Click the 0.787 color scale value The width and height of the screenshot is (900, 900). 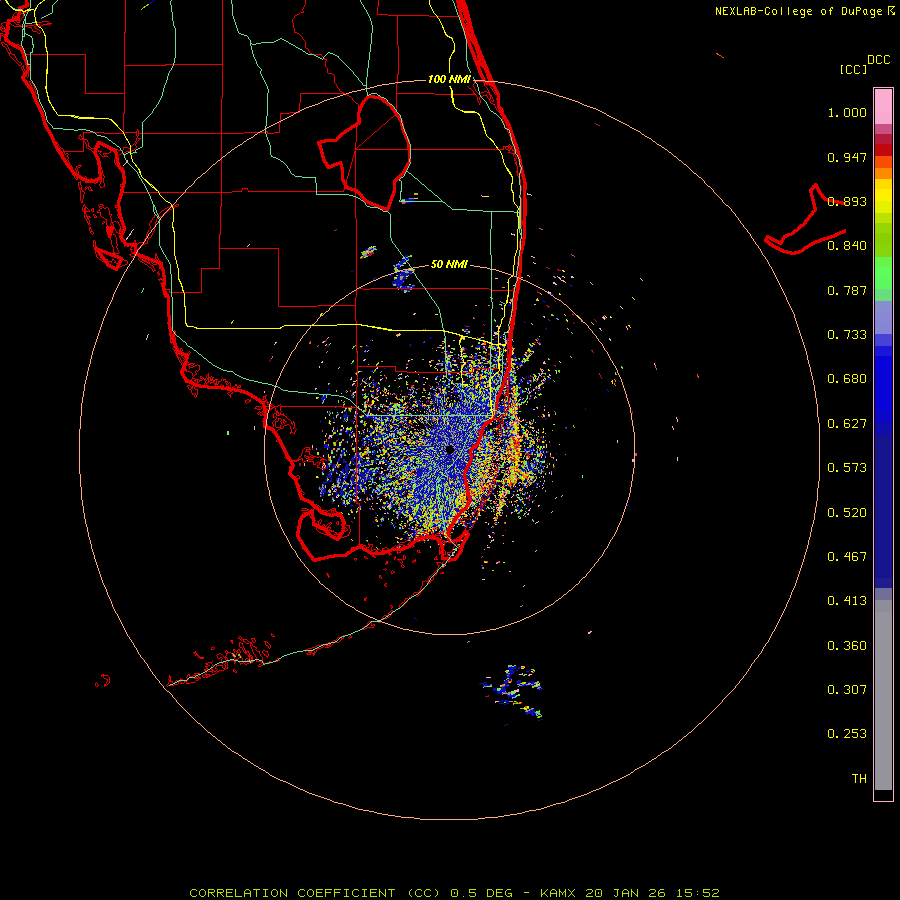click(847, 290)
